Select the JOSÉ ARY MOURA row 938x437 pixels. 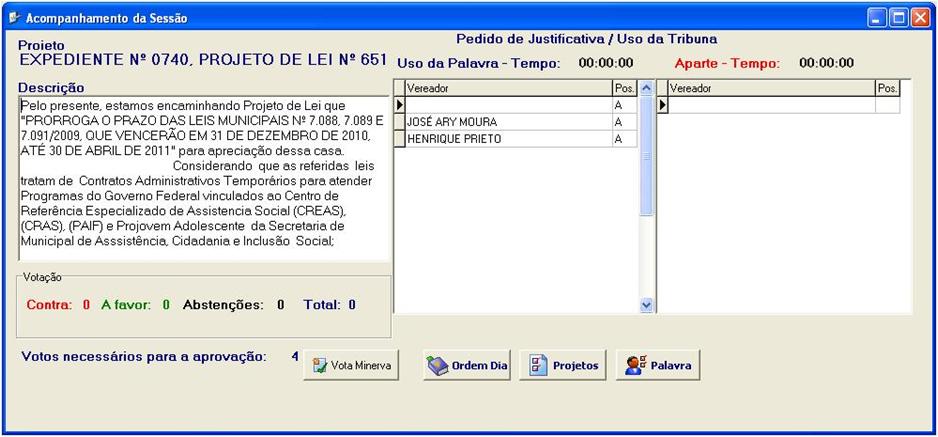(508, 122)
